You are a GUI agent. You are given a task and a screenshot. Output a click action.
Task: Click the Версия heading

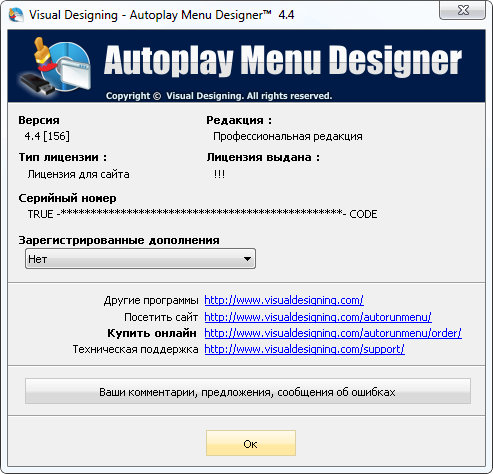point(39,120)
